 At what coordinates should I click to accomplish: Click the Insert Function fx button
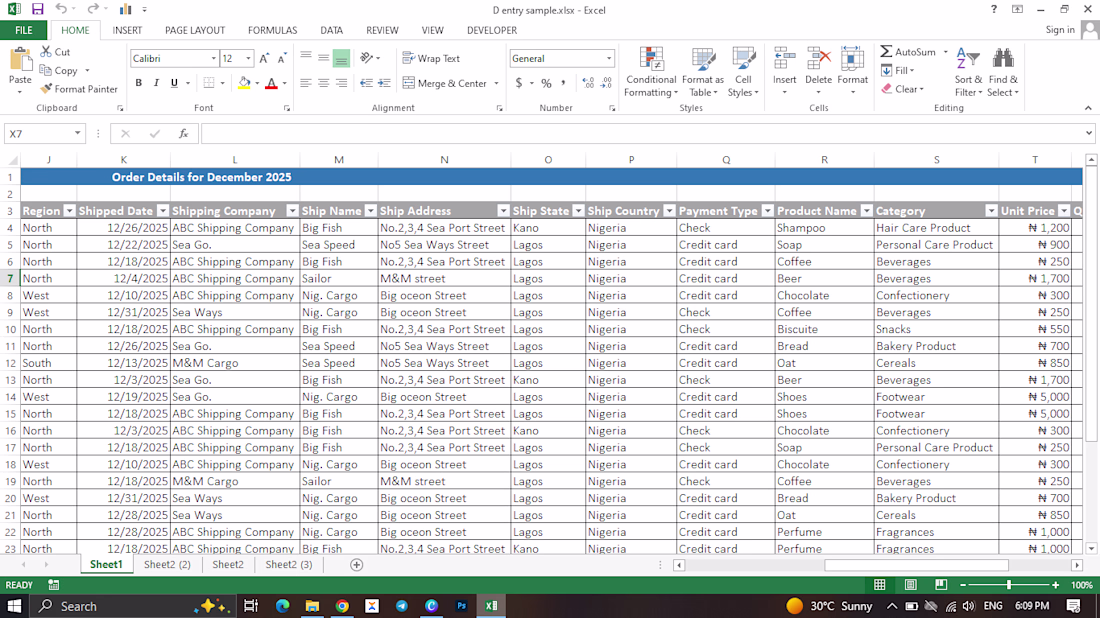[x=183, y=133]
